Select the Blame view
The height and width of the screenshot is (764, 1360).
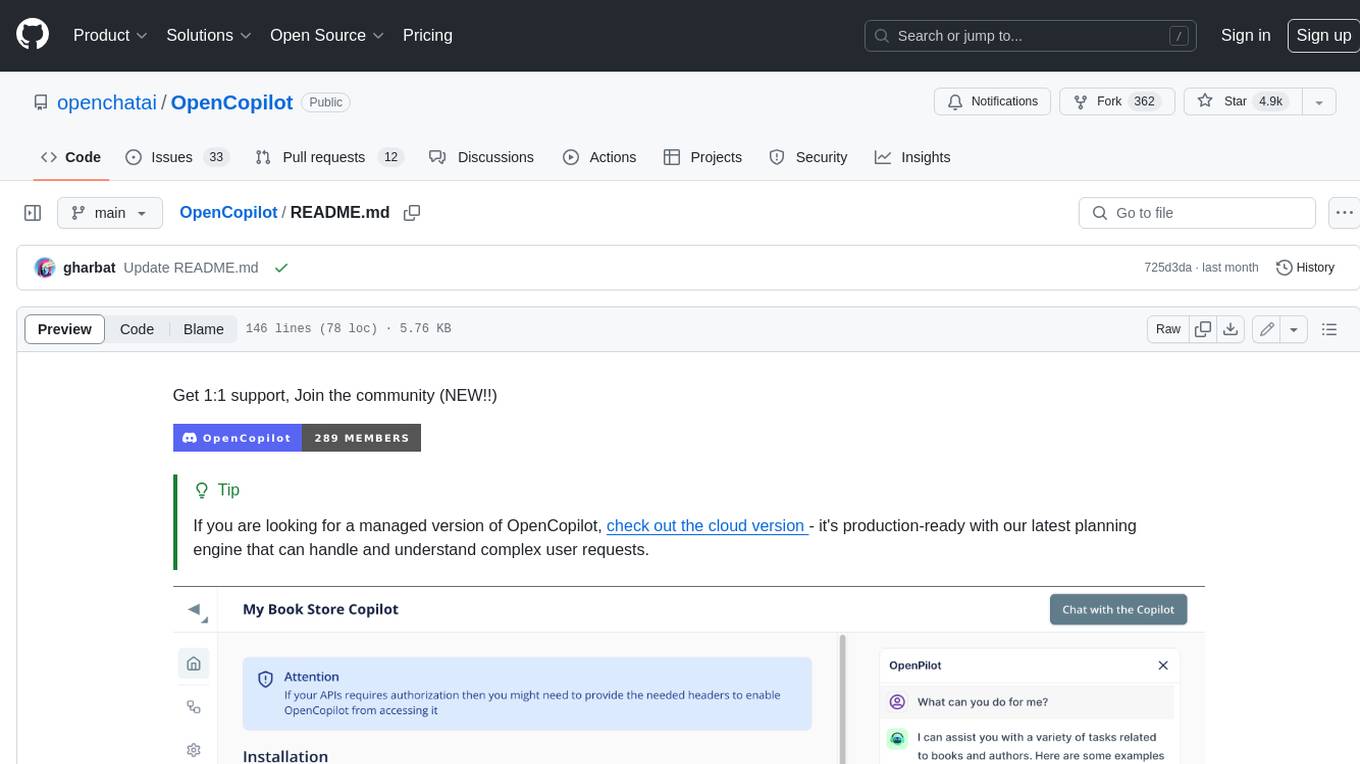click(203, 329)
